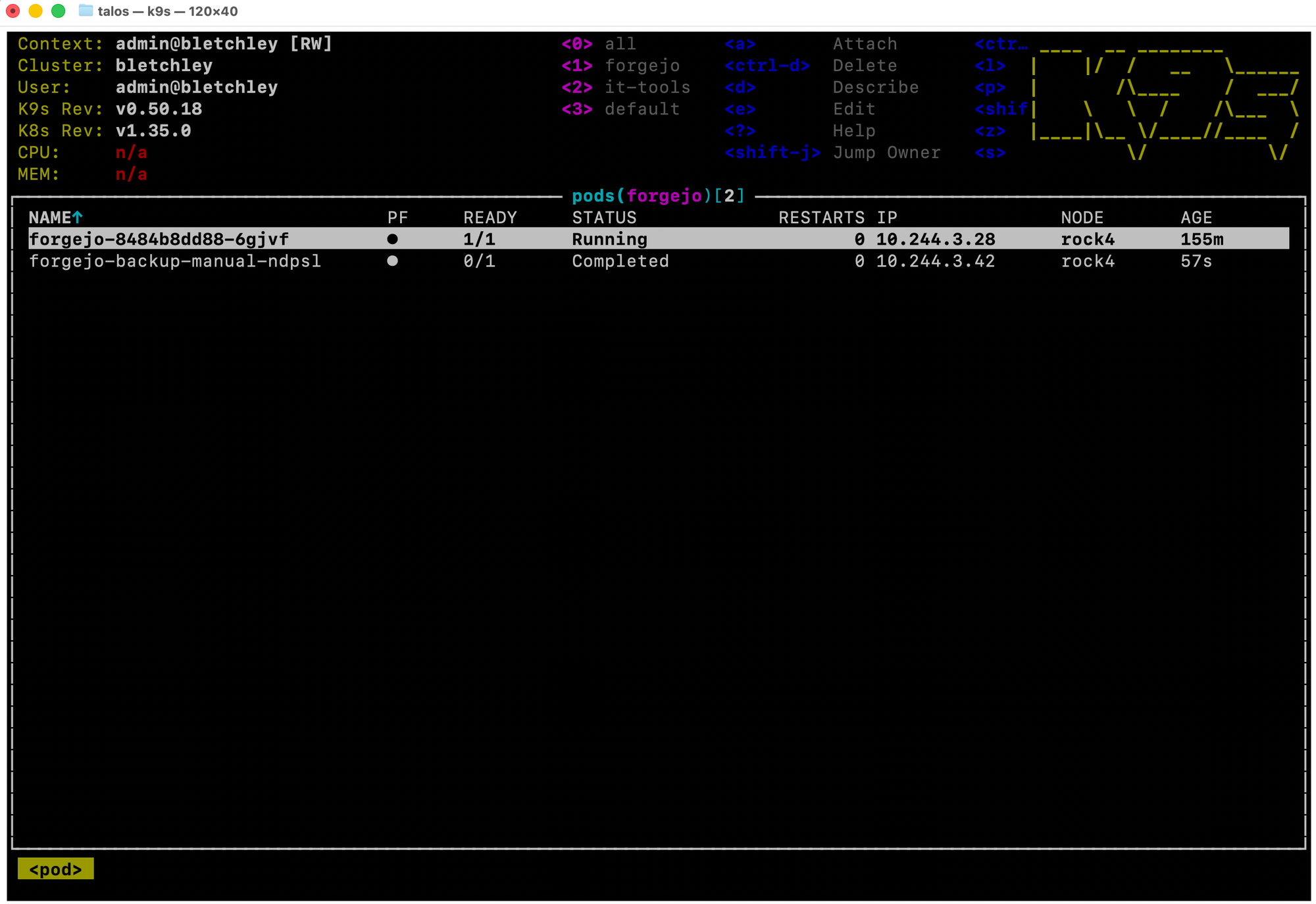The width and height of the screenshot is (1316, 904).
Task: Click the K9s Rev value v0.50.18
Action: [x=159, y=109]
